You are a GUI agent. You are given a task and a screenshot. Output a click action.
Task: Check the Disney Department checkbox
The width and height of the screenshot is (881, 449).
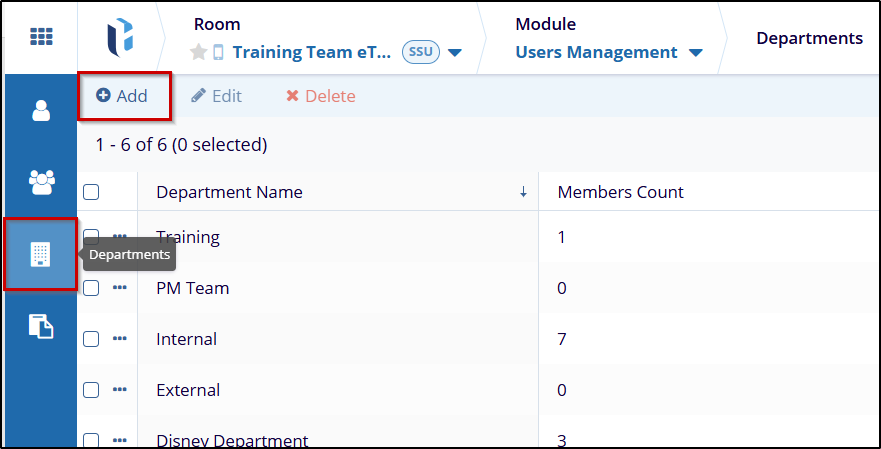(x=91, y=440)
